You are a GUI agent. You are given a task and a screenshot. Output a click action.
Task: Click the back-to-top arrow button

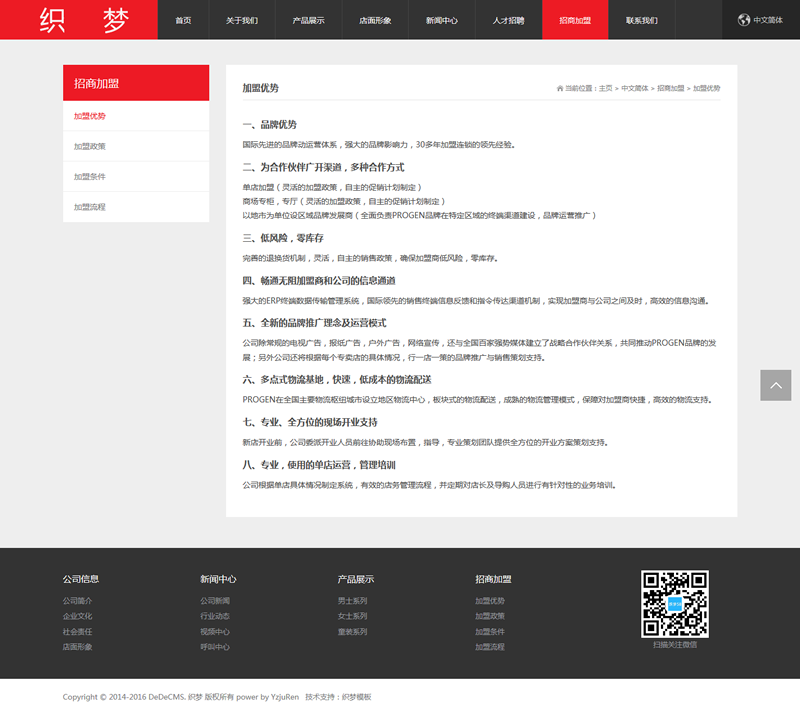point(775,385)
